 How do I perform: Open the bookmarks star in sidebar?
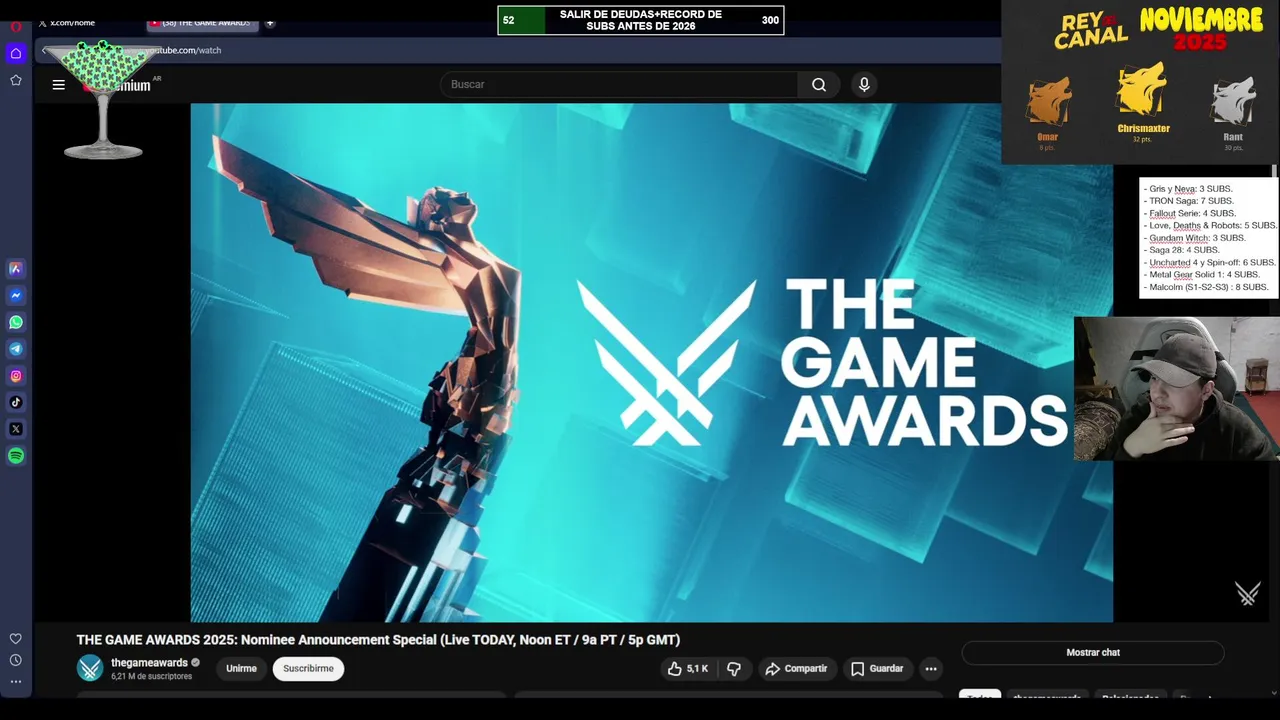point(16,80)
